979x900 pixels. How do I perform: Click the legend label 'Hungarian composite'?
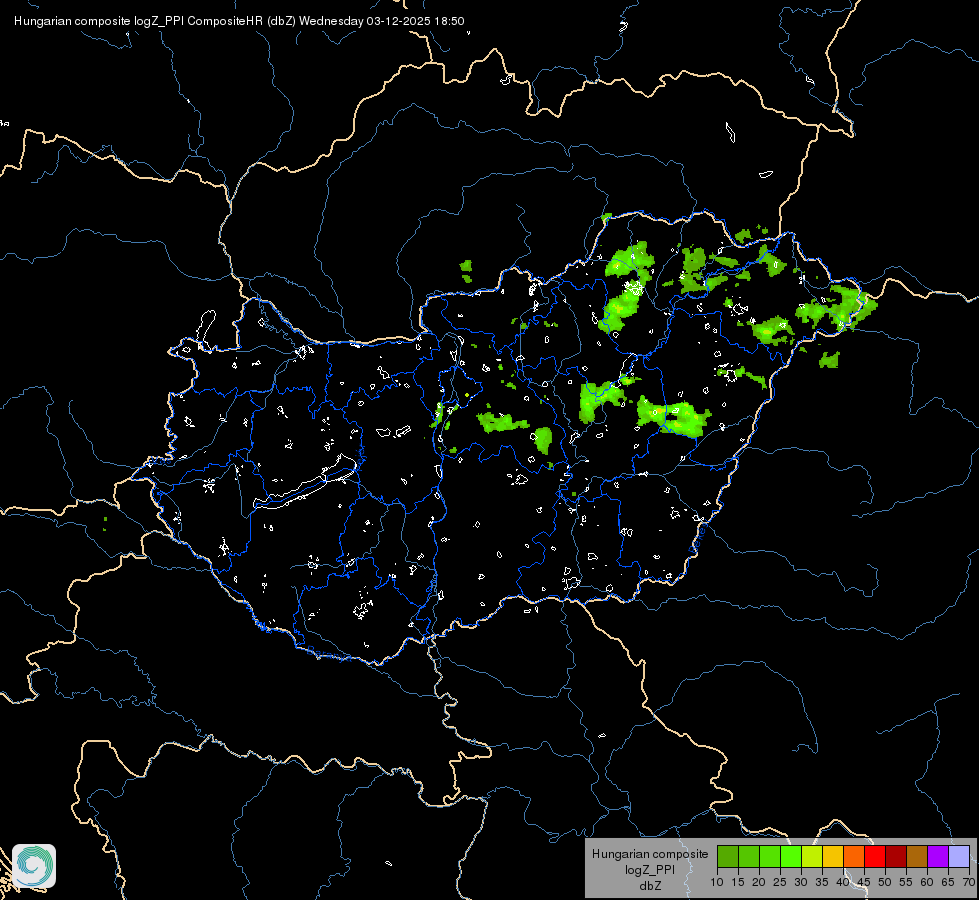[x=650, y=854]
